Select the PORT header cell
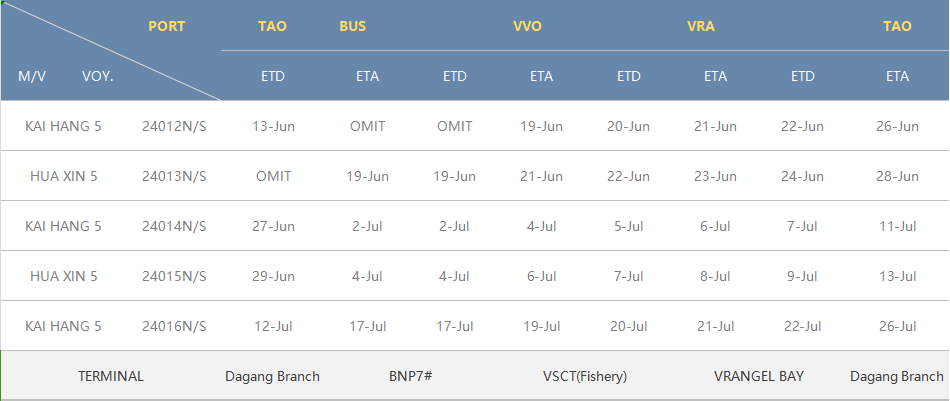The height and width of the screenshot is (401, 950). tap(167, 27)
